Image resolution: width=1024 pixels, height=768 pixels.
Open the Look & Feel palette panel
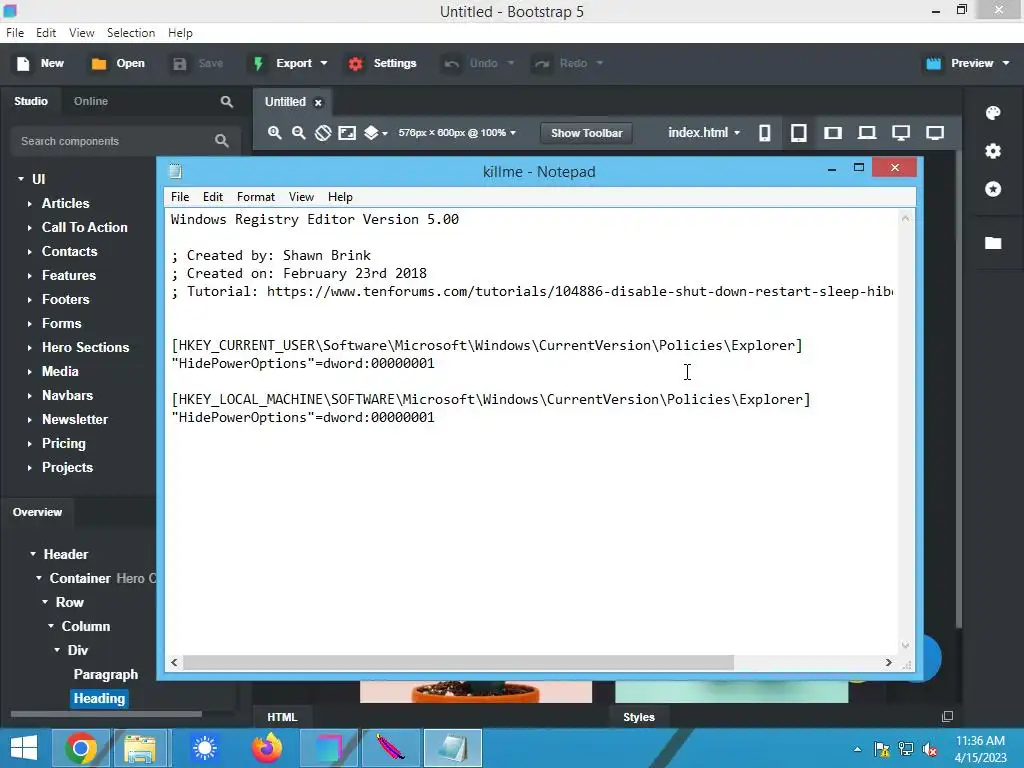point(993,113)
